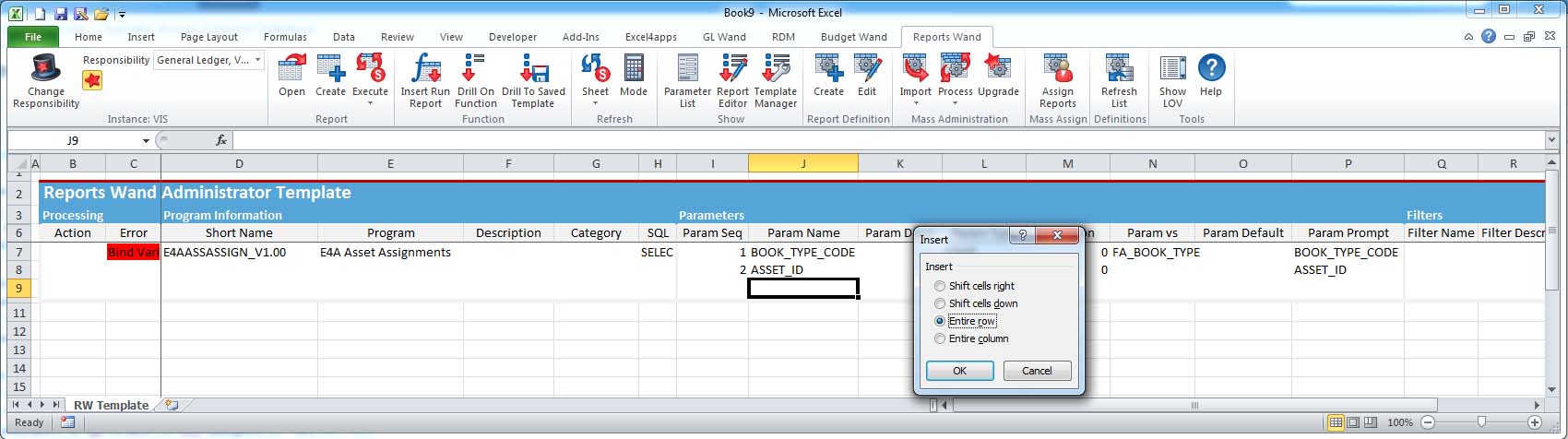Click Cancel in Insert dialog
Screen dimensions: 1568x439
pos(1037,371)
